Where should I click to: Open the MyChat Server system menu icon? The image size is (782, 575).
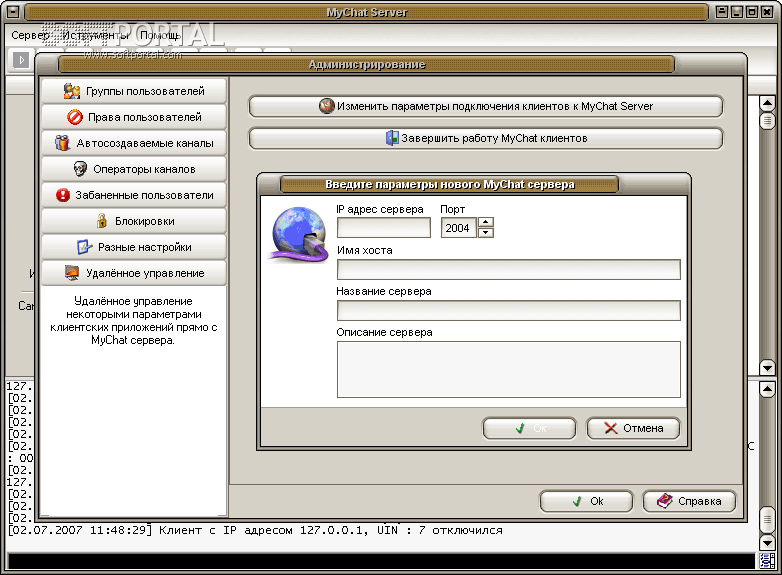coord(13,11)
